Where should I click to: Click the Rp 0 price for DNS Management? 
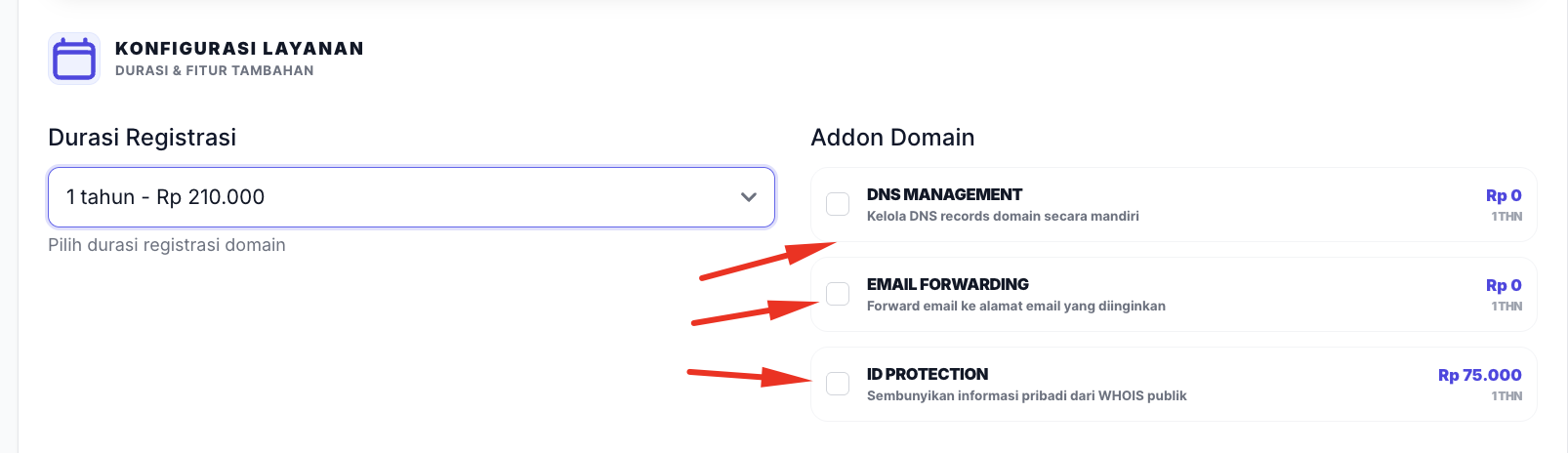click(x=1504, y=195)
